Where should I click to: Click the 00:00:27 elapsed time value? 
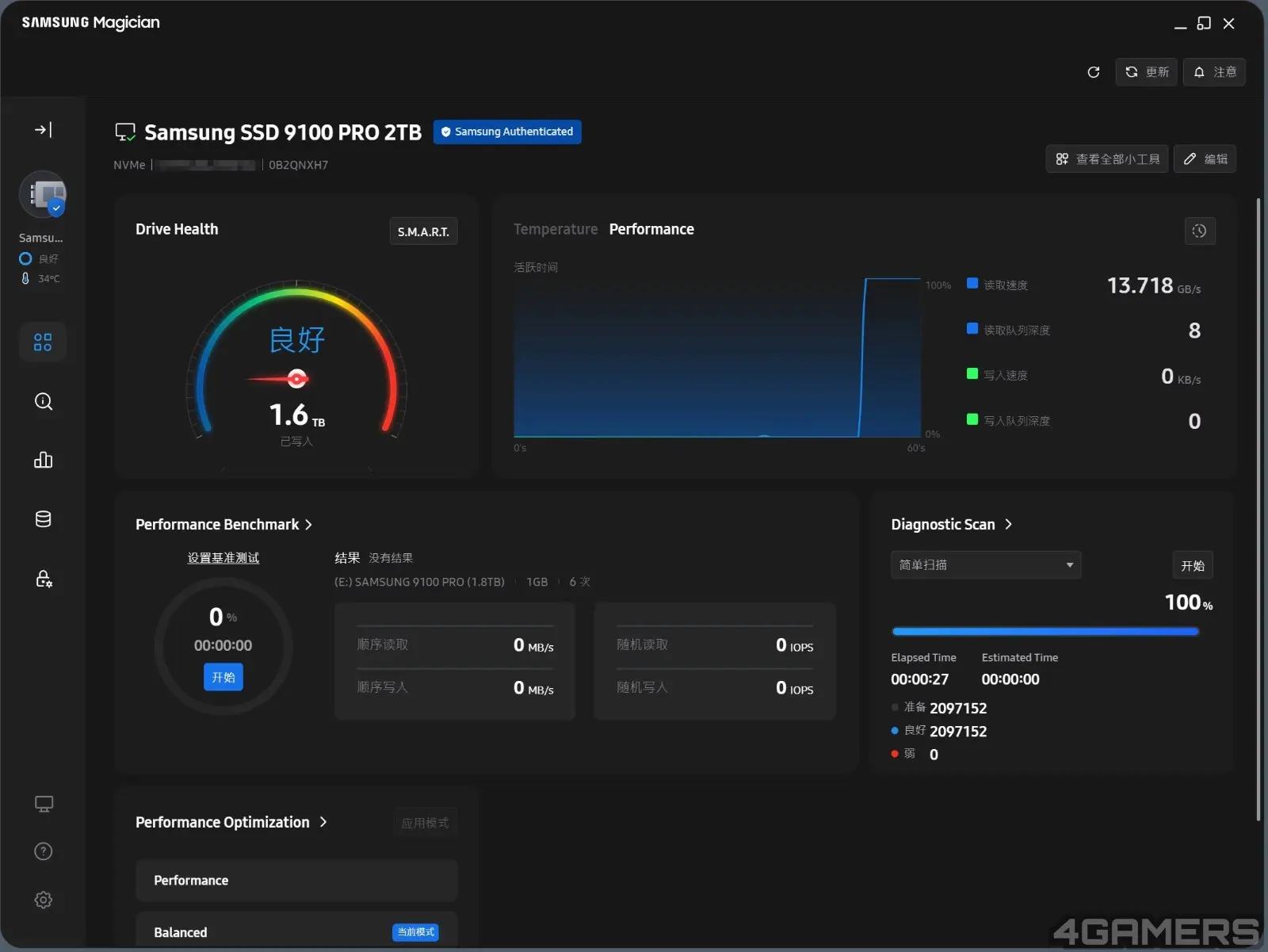(x=919, y=679)
